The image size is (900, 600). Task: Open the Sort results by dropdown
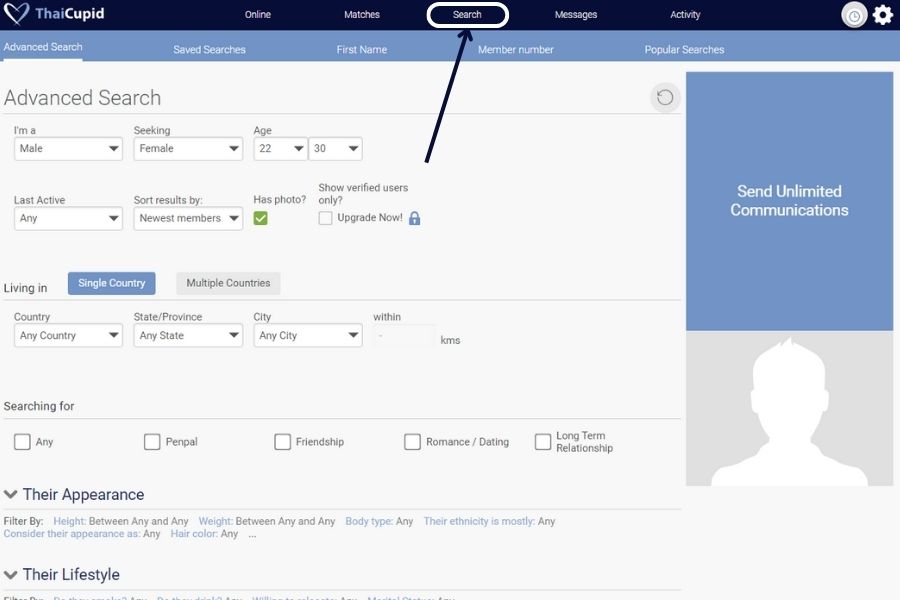[x=188, y=219]
